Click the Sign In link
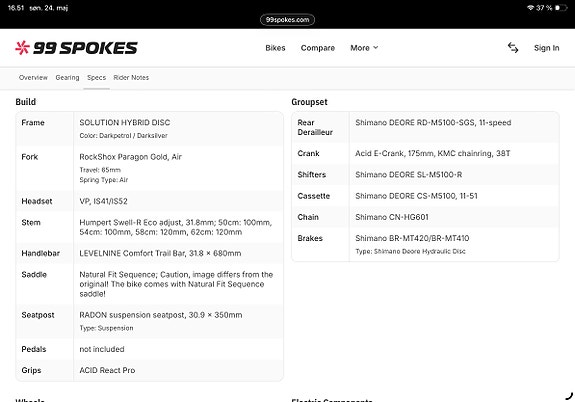Viewport: 575px width, 402px height. (x=546, y=48)
